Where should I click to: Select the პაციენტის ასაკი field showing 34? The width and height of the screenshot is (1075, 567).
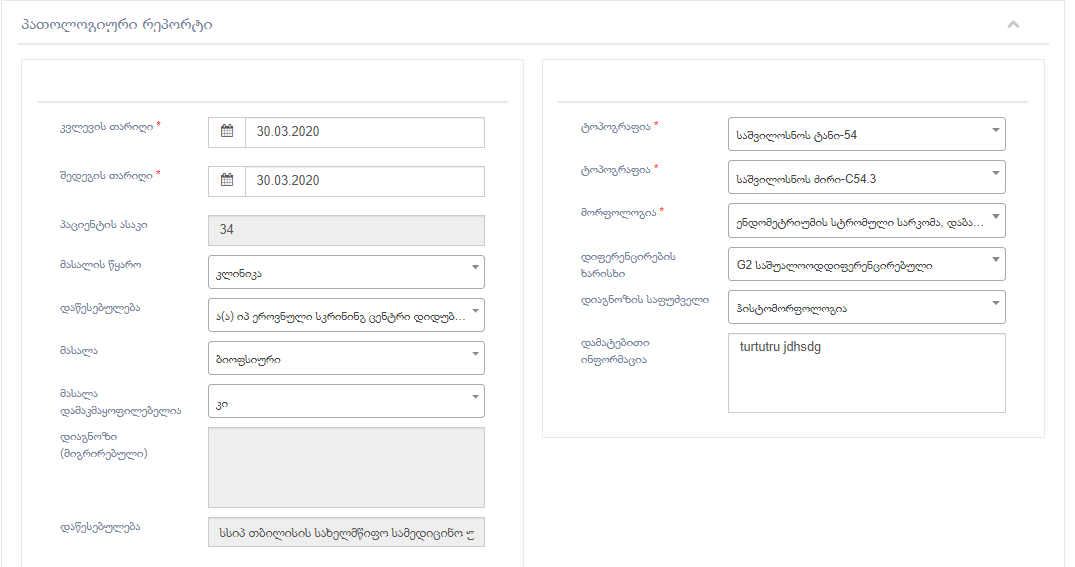[x=346, y=230]
